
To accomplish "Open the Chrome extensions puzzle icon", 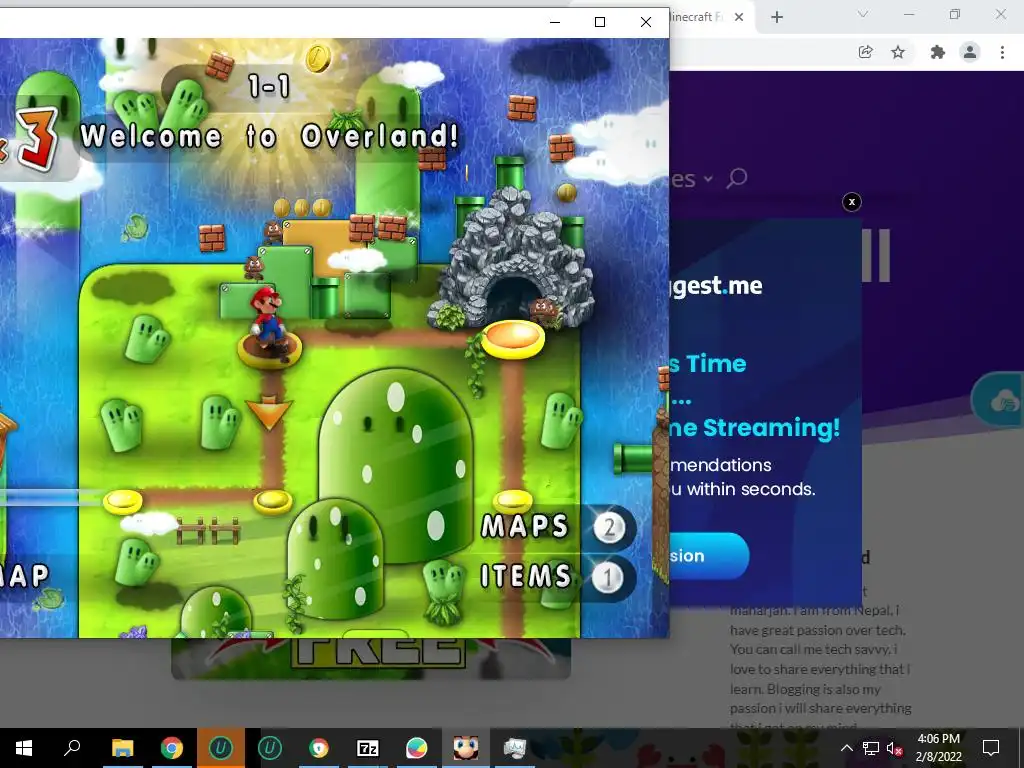I will point(938,52).
